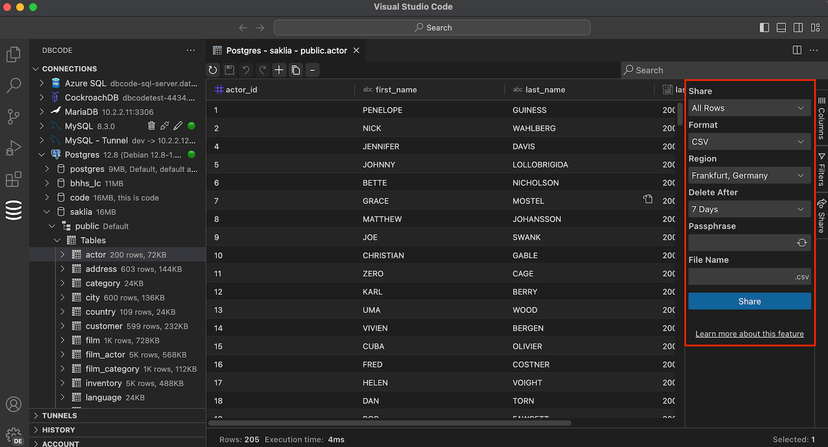Expand the HISTORY section

(36, 430)
